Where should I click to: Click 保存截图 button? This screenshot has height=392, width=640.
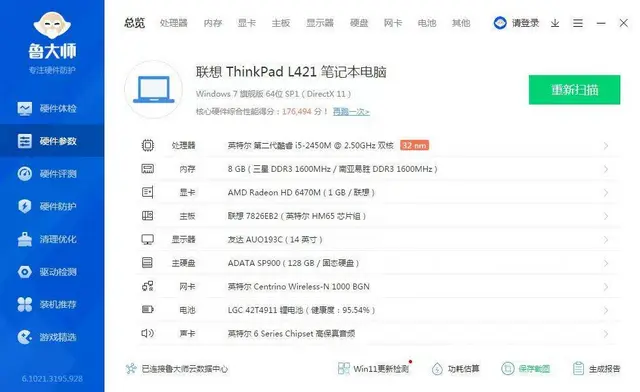(526, 369)
